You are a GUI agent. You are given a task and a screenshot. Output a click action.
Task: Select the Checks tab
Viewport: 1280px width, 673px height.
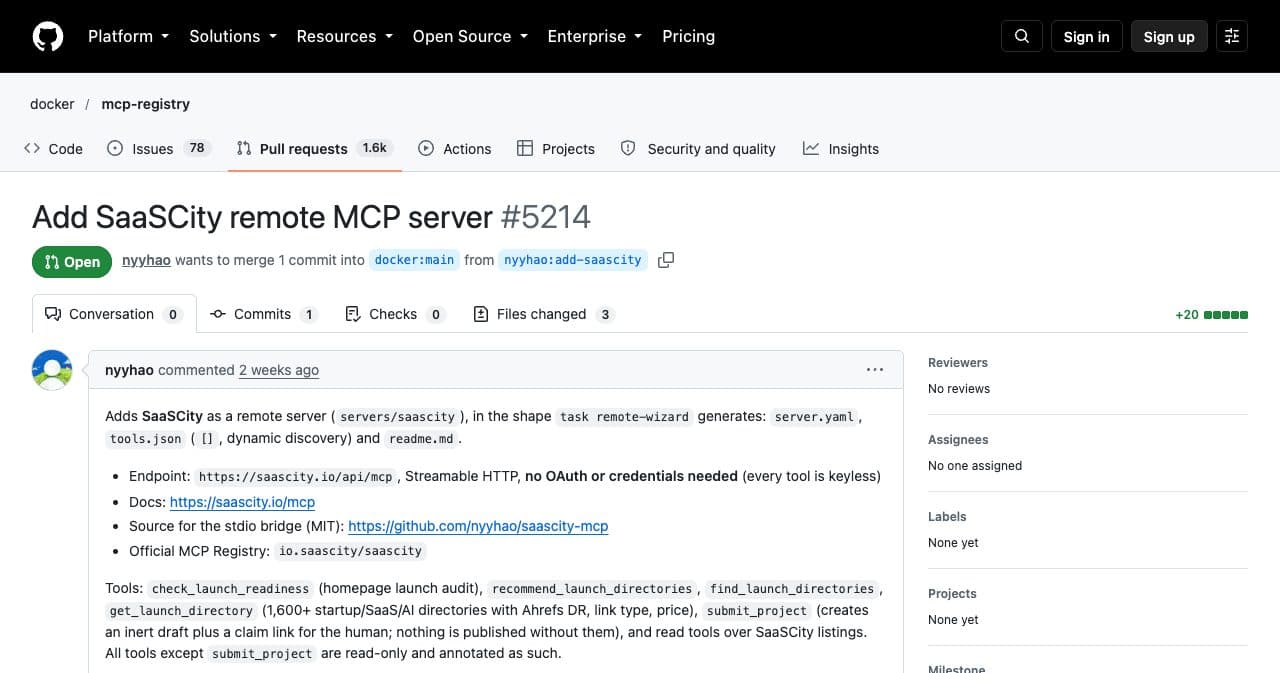coord(394,314)
